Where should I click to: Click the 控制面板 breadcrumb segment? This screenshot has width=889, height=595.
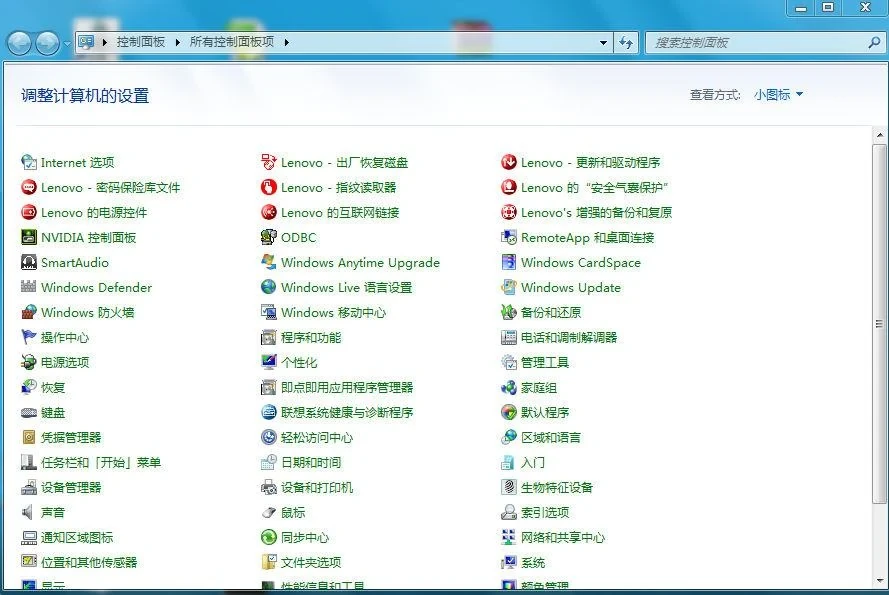click(141, 42)
